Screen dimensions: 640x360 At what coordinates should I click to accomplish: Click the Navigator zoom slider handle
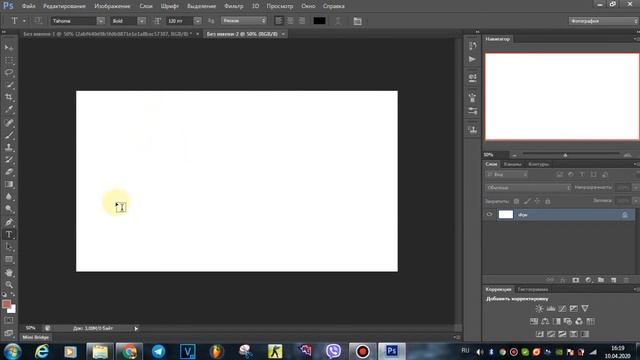[565, 155]
